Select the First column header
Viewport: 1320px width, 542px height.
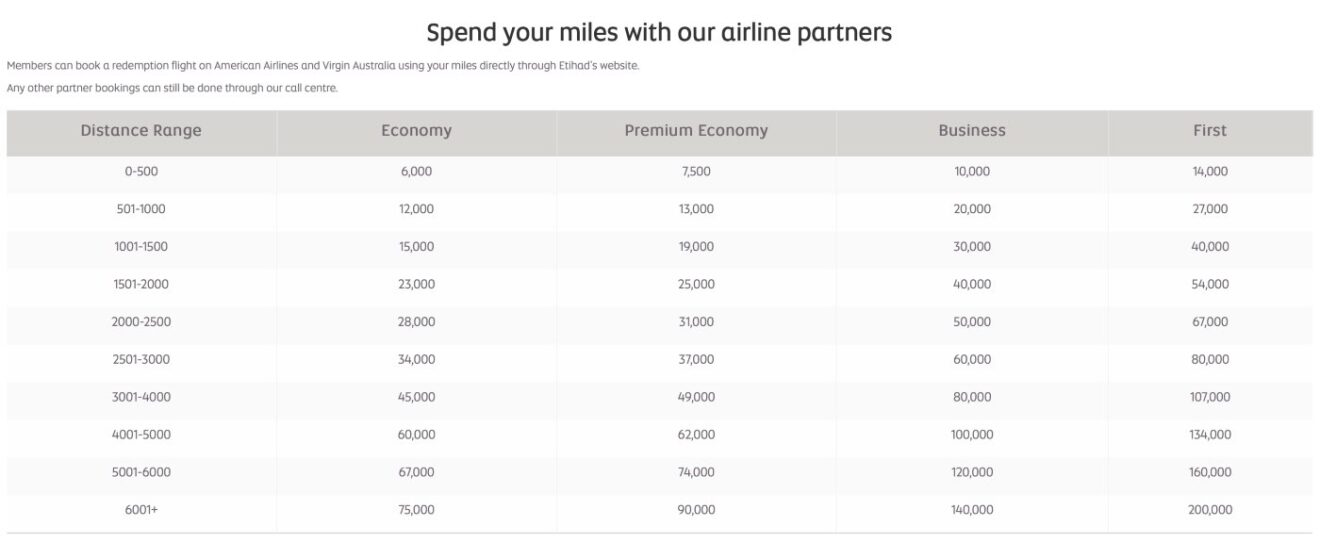coord(1210,131)
